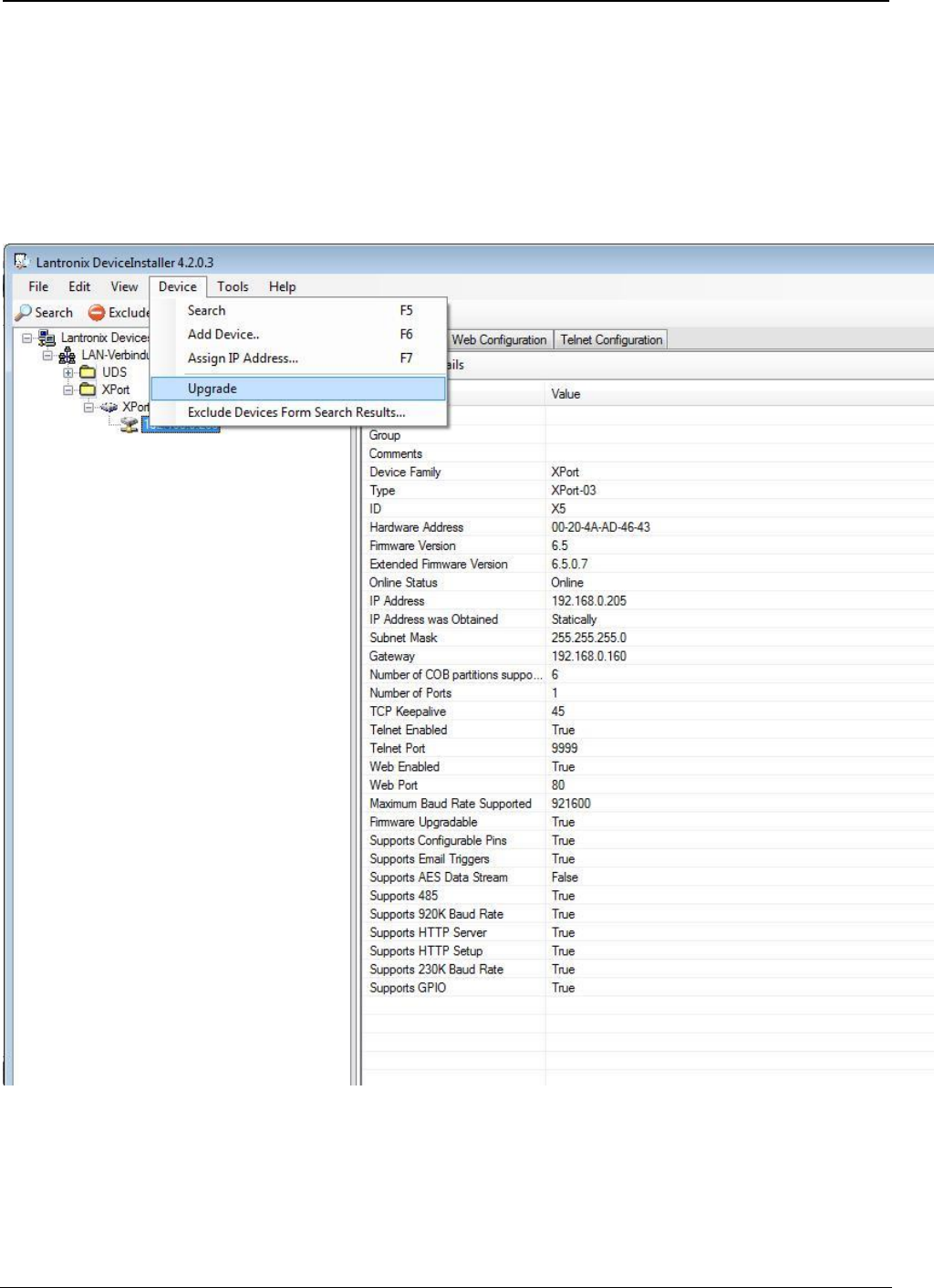934x1288 pixels.
Task: Collapse the Lantronix Devices root node
Action: [27, 338]
